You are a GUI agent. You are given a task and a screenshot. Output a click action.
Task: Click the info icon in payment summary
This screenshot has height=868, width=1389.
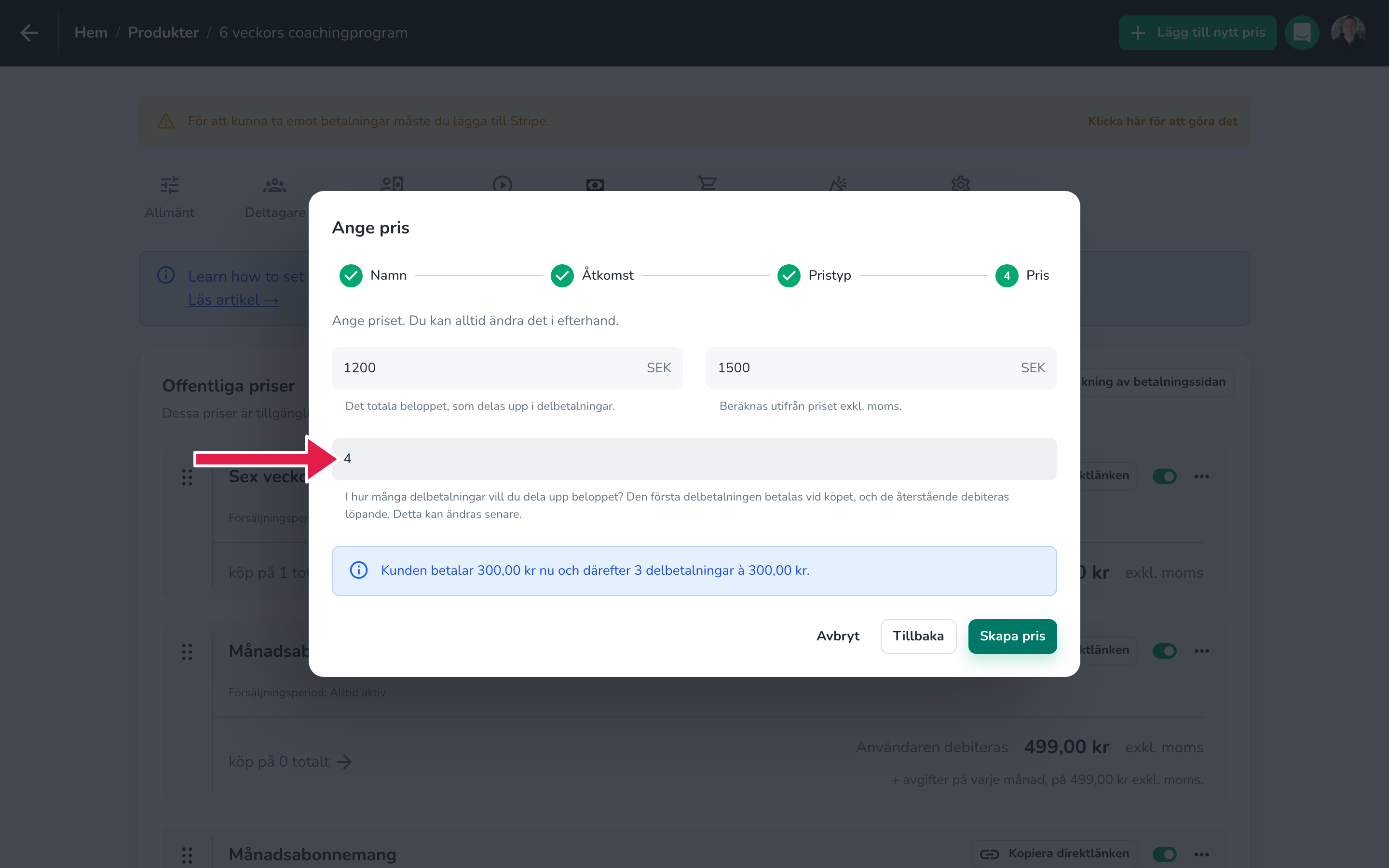(x=359, y=570)
